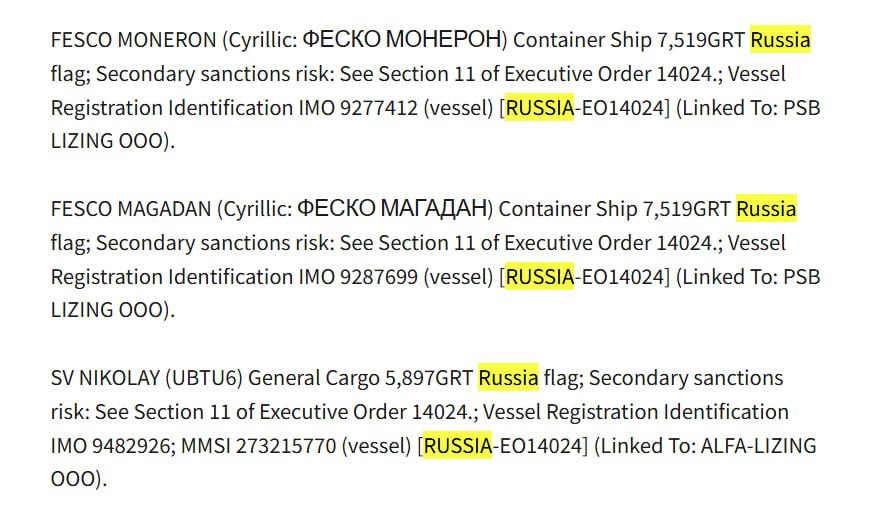Click highlighted Russia flag word in FESCO MONERON entry
This screenshot has height=517, width=873.
(x=780, y=40)
